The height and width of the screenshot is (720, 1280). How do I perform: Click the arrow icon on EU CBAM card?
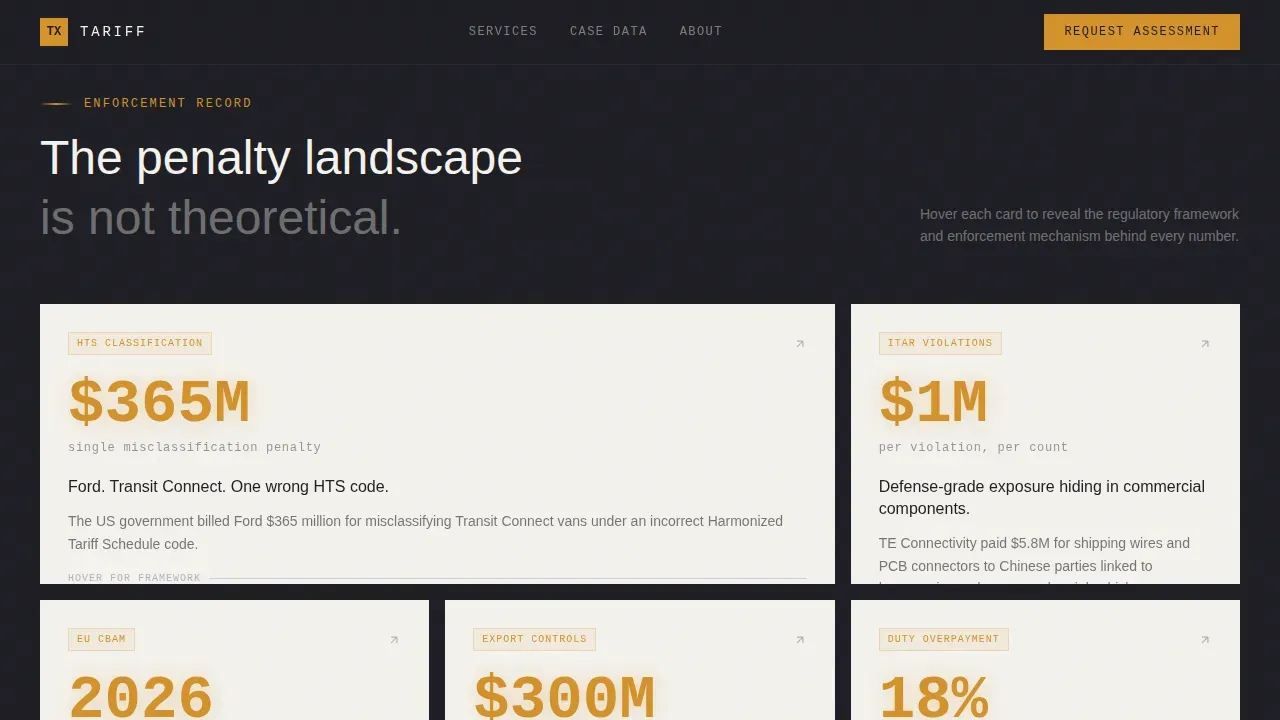click(394, 640)
